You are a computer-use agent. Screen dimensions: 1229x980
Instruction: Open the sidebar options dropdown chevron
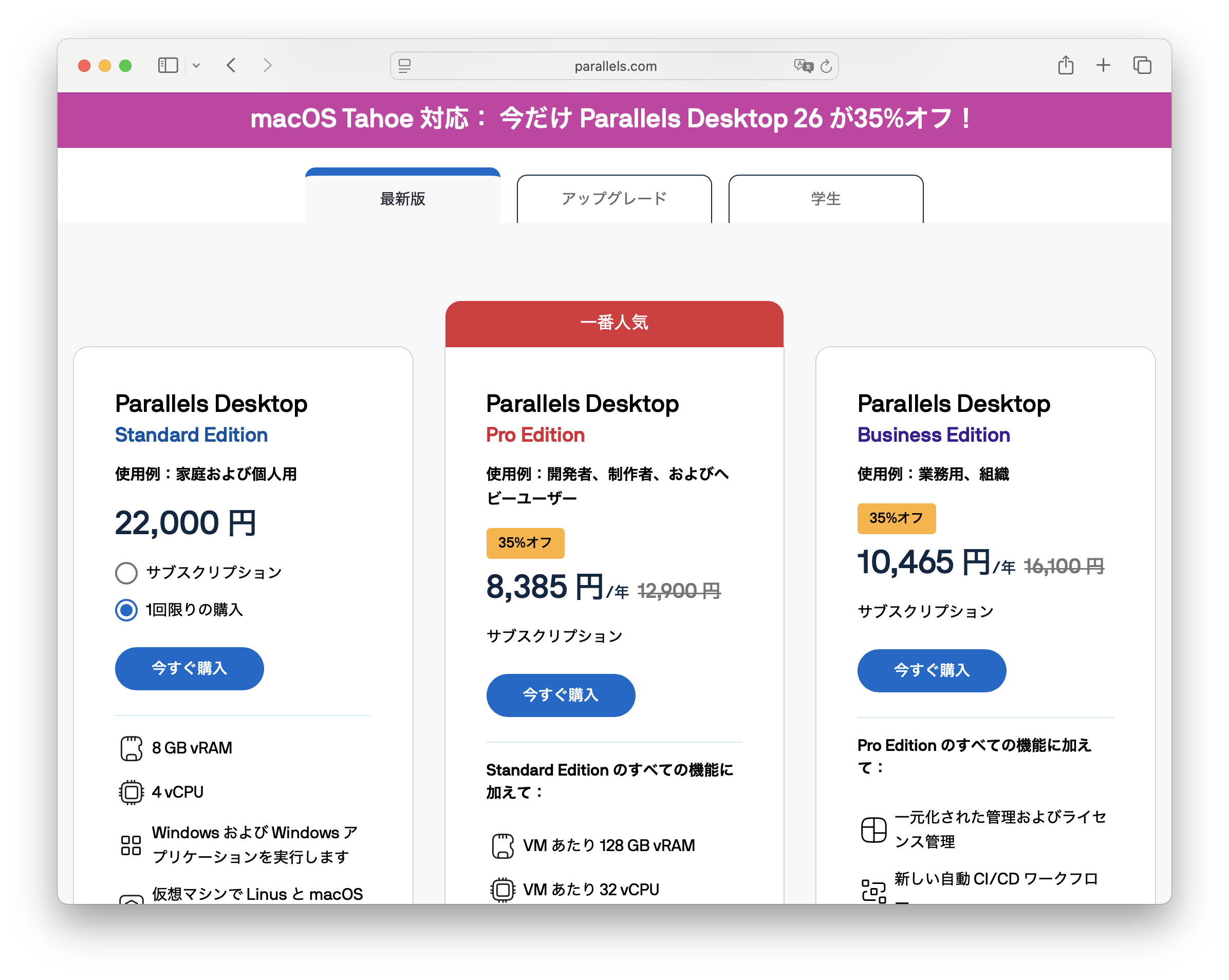(196, 66)
